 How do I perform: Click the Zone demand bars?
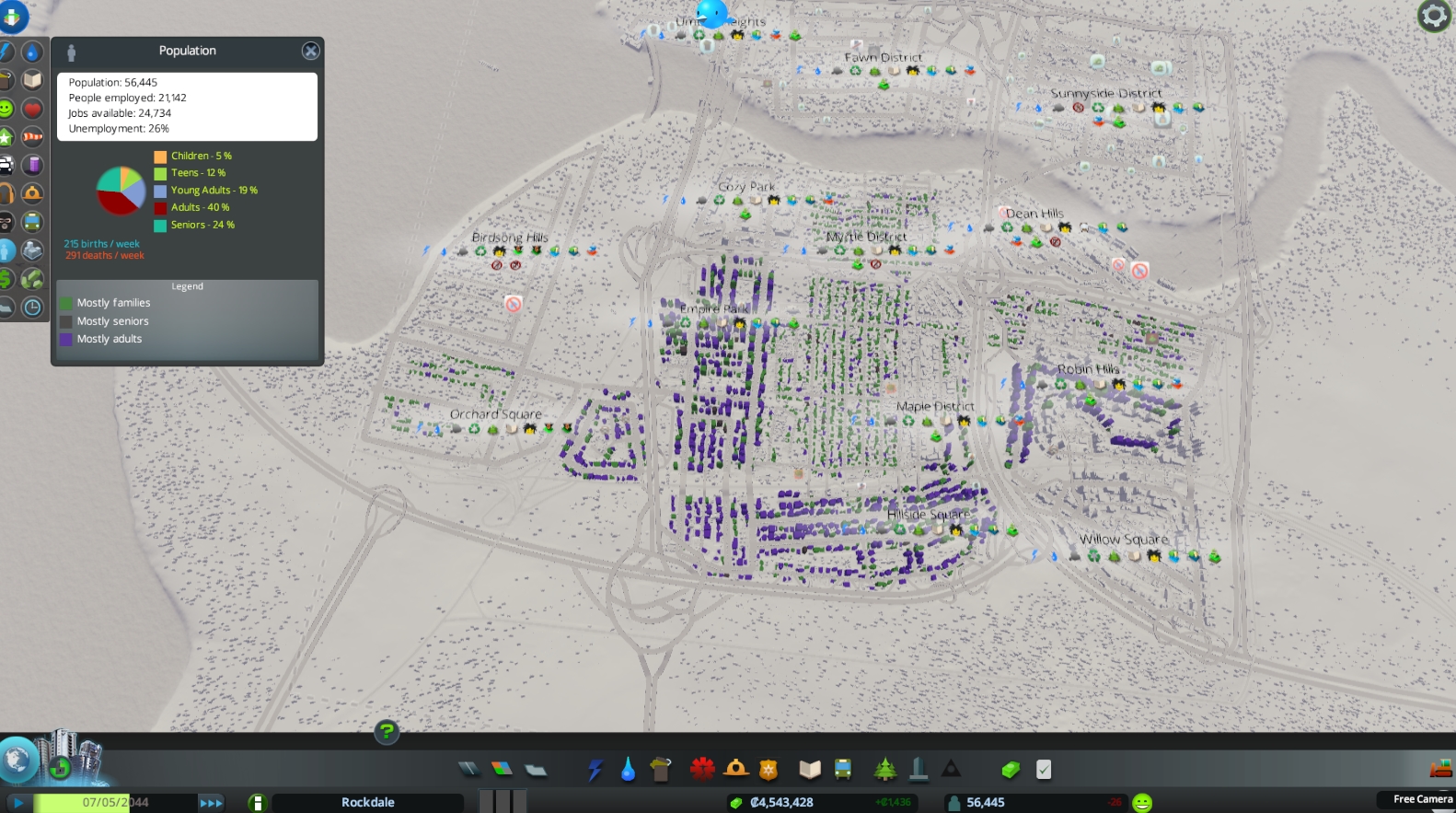tap(503, 800)
